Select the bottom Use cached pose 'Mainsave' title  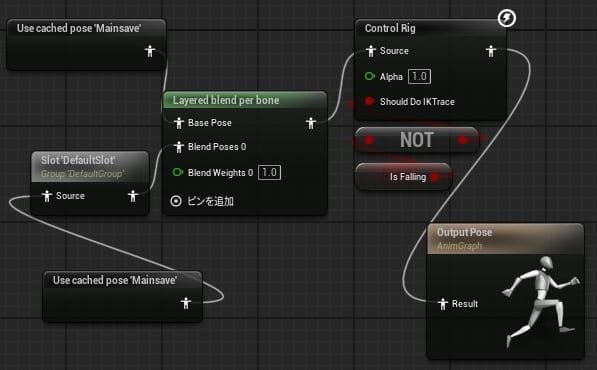(x=115, y=280)
